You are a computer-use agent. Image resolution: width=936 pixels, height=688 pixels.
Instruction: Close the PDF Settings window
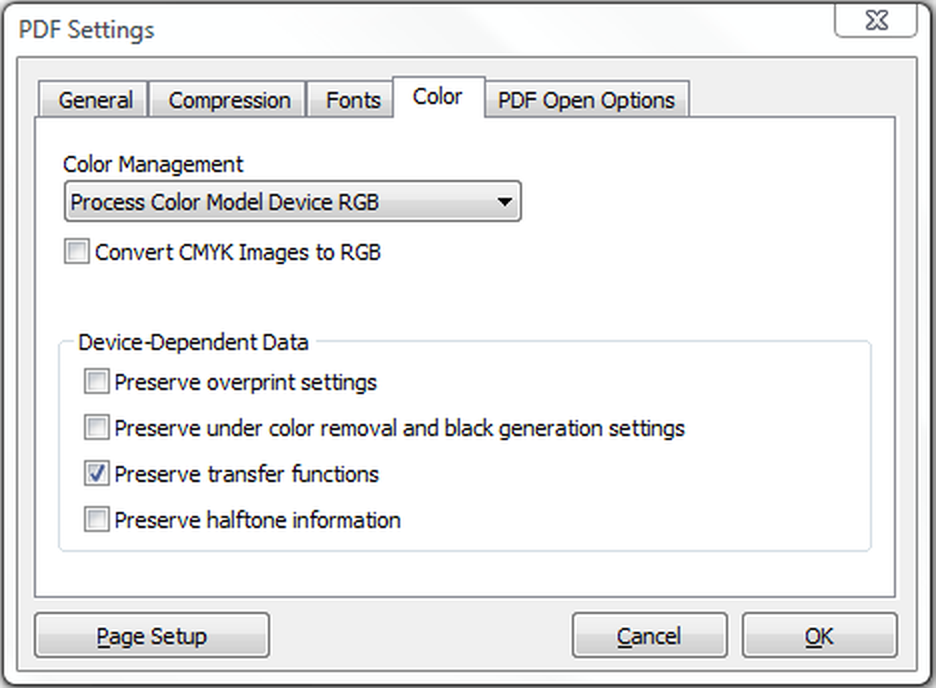(x=876, y=21)
